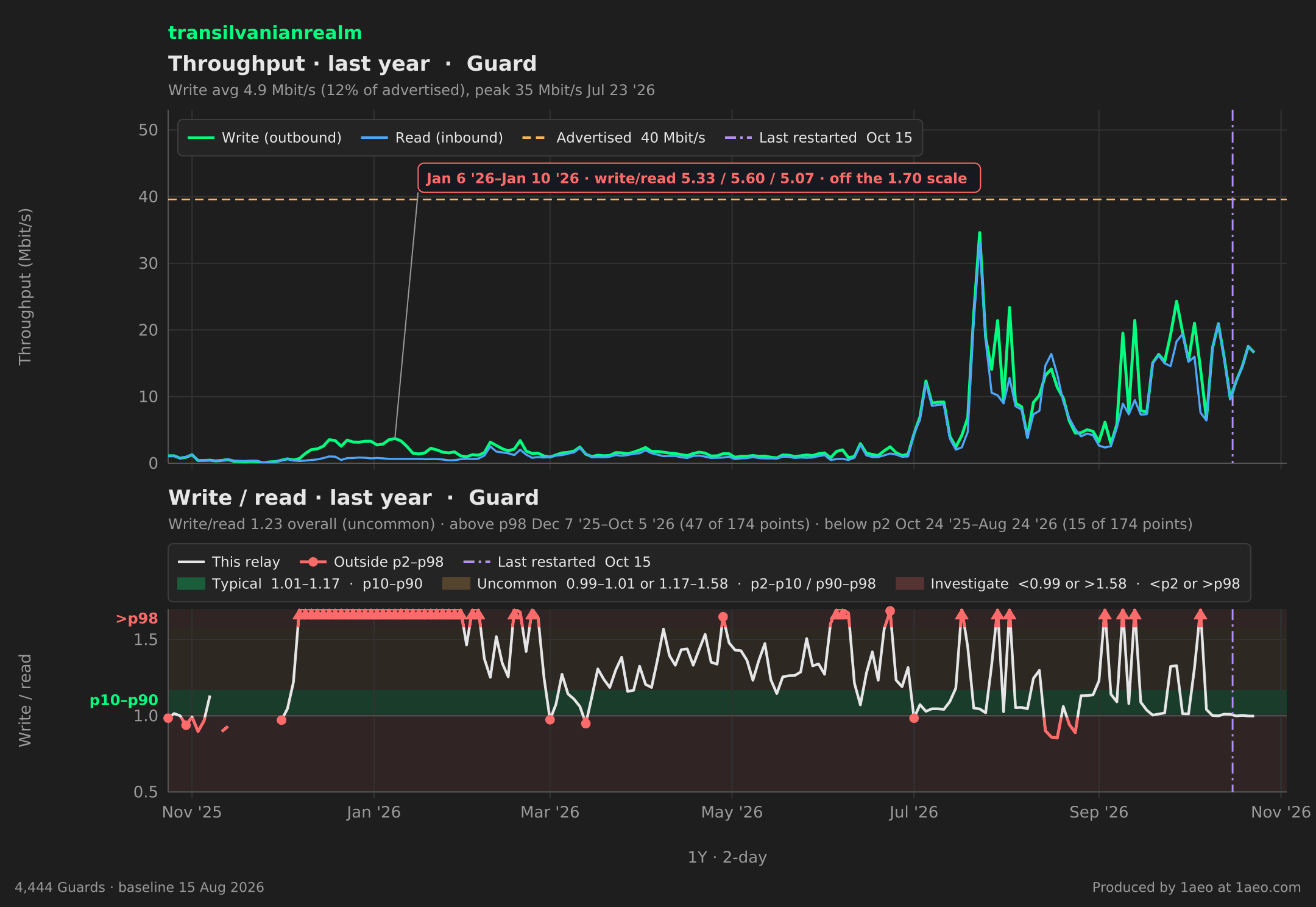Click the Throughput (Mbit/s) y-axis title
Image resolution: width=1316 pixels, height=907 pixels.
(25, 286)
